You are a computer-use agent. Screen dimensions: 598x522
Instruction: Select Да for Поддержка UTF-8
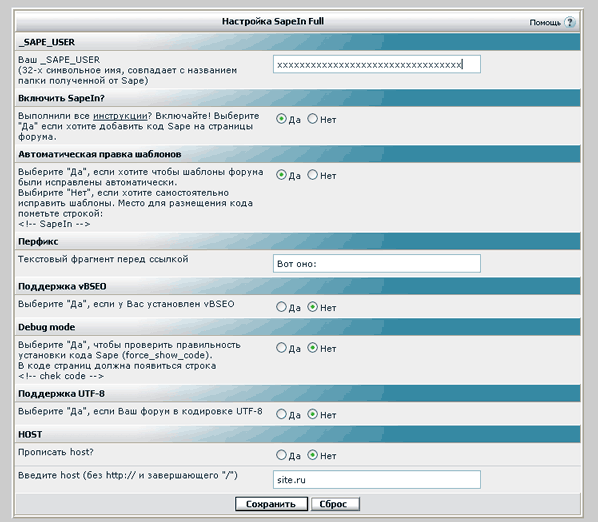[x=281, y=414]
